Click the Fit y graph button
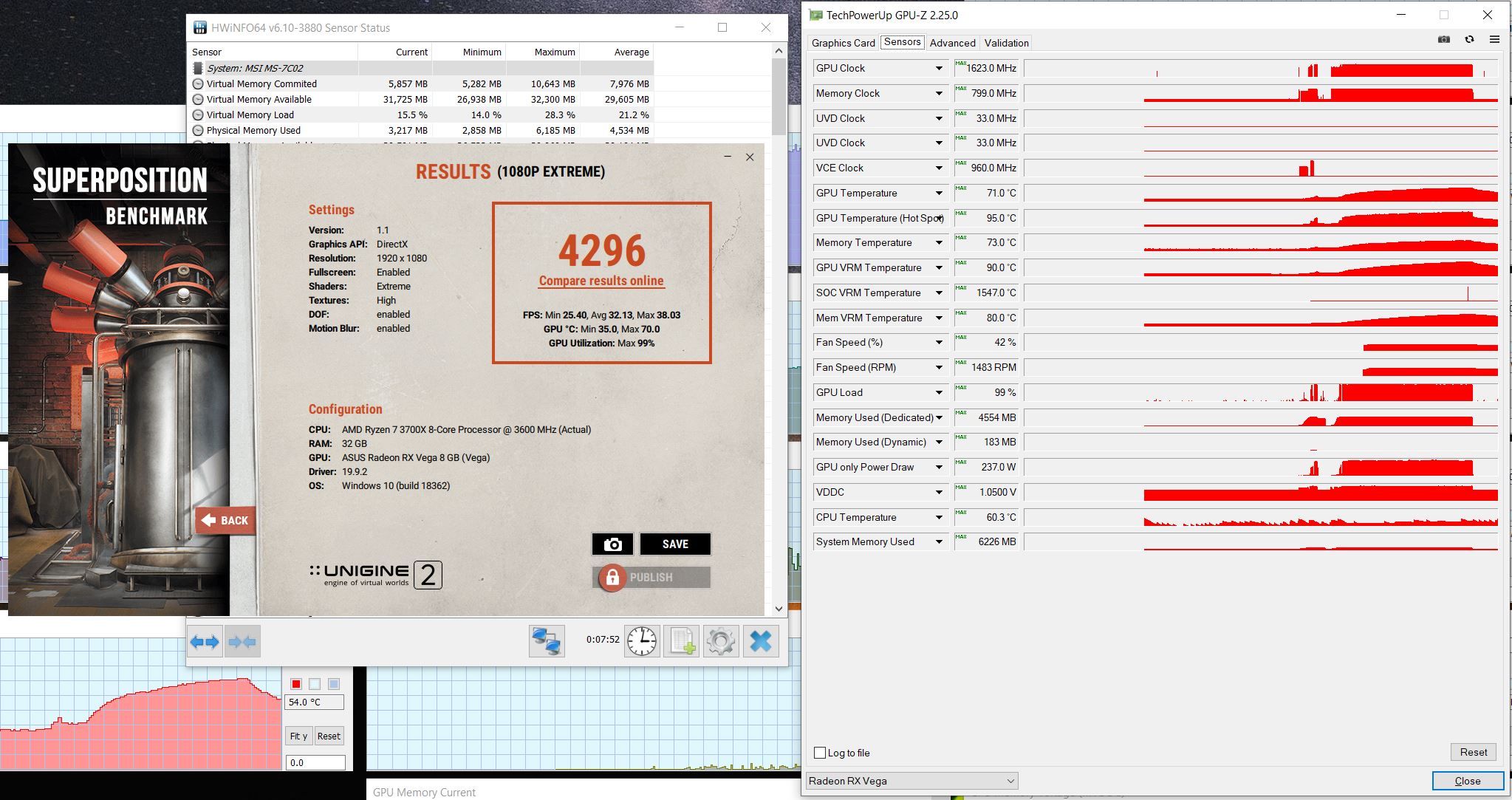 [298, 736]
